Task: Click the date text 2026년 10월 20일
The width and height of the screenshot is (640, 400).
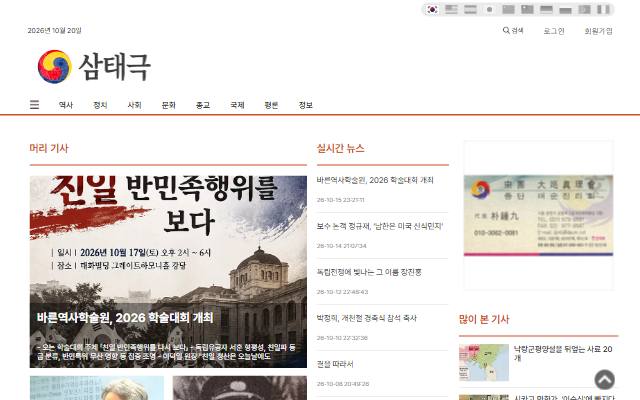Action: pos(55,30)
